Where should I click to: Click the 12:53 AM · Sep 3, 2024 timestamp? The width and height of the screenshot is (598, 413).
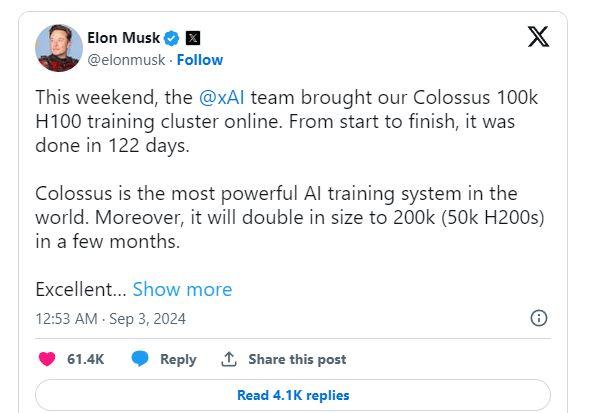pos(111,319)
